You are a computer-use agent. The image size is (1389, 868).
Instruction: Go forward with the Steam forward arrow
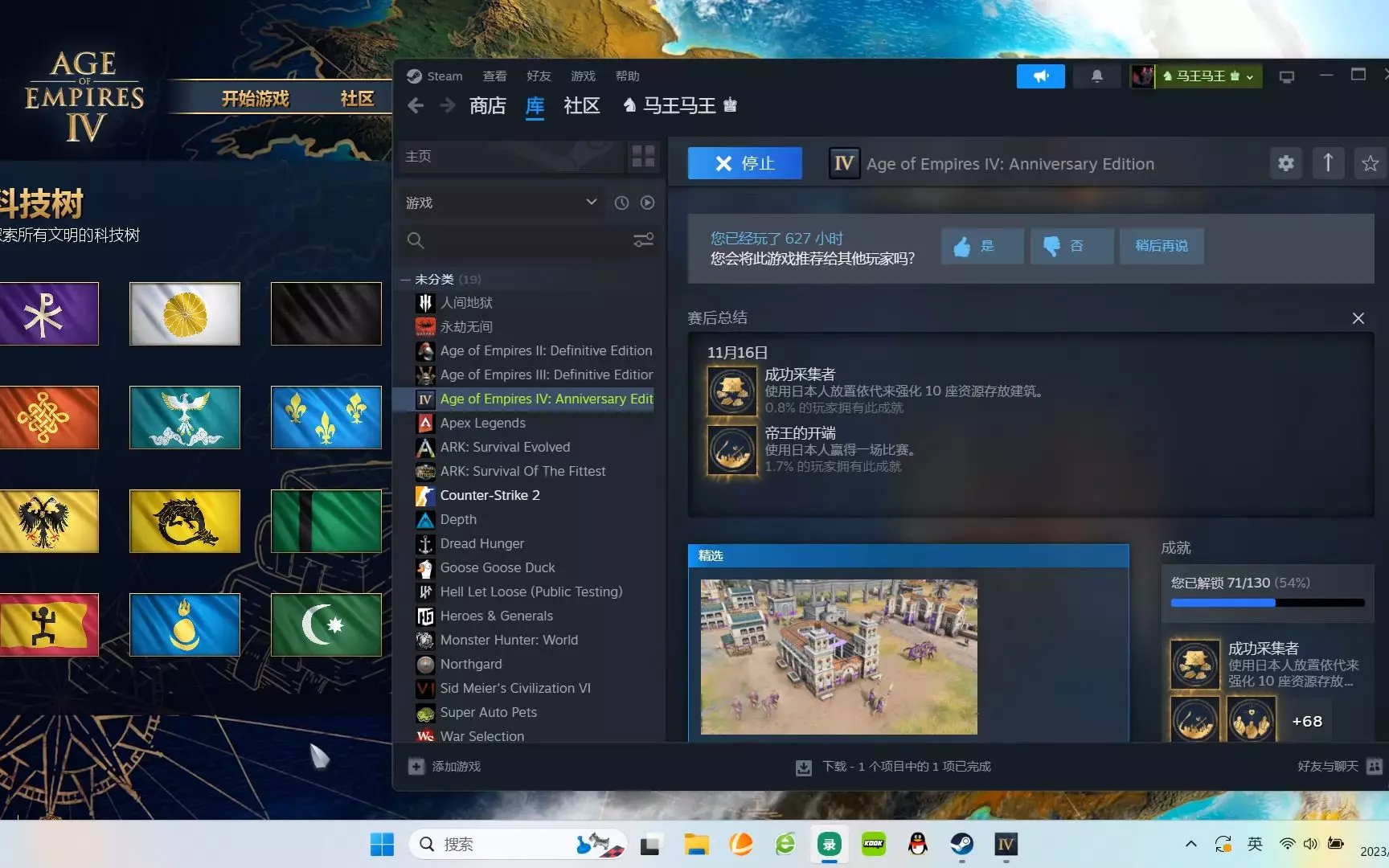coord(447,105)
